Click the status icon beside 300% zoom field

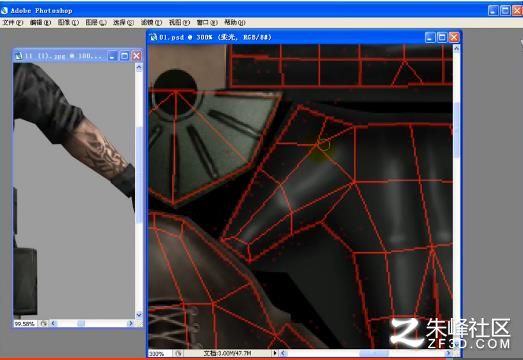pos(178,353)
